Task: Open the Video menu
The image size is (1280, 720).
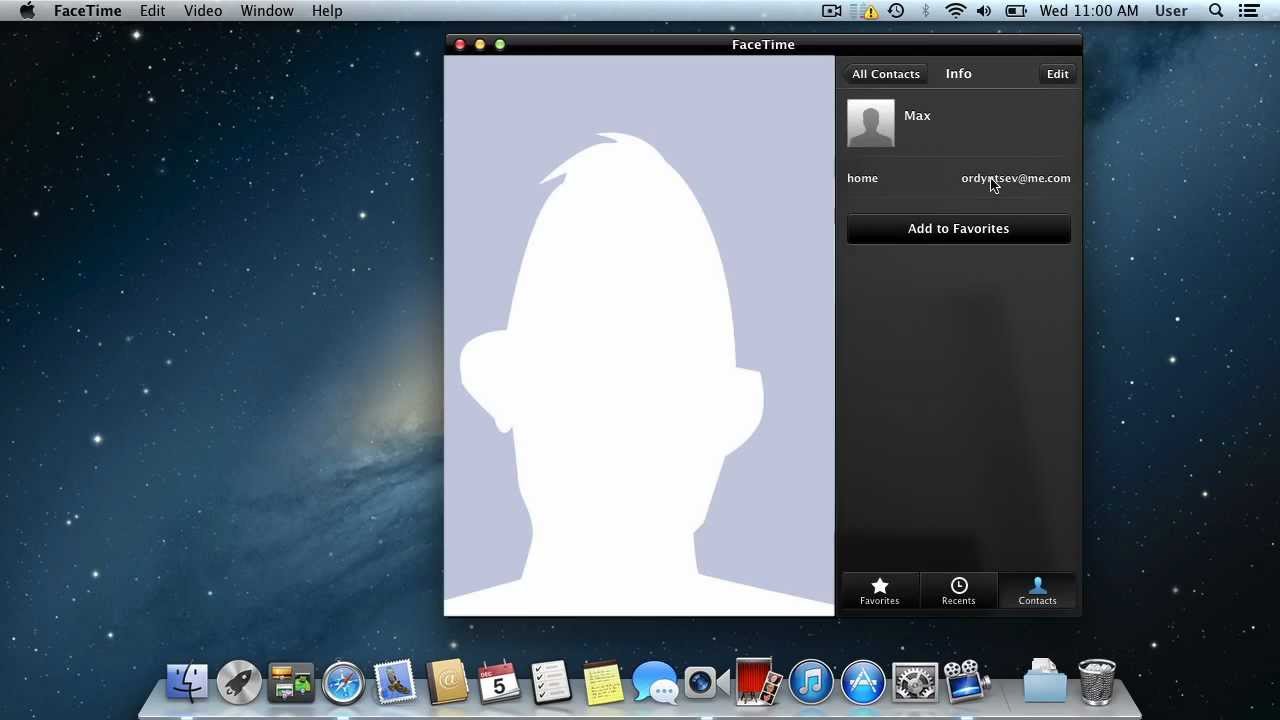Action: (x=203, y=11)
